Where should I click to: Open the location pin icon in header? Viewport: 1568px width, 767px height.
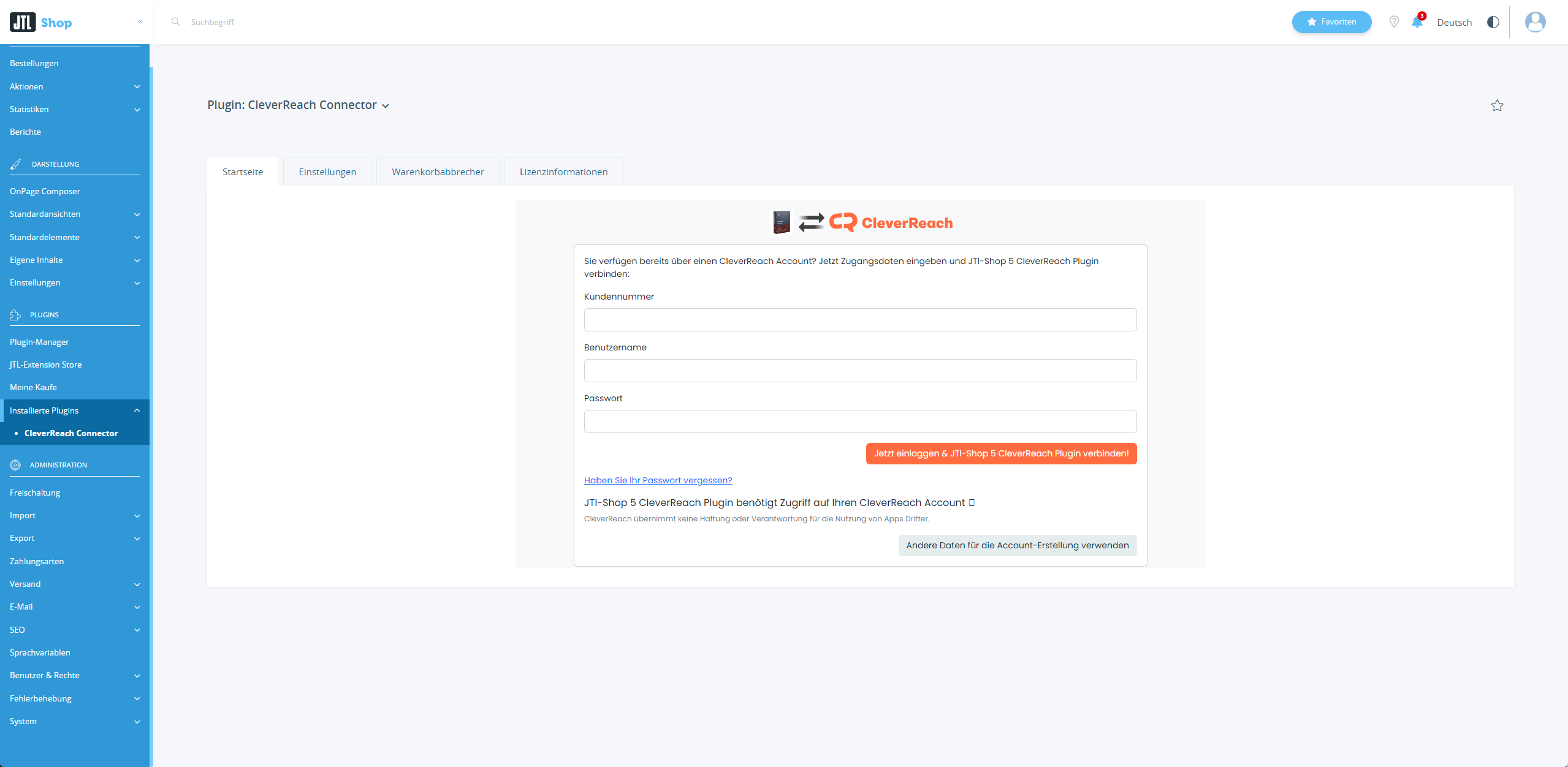pyautogui.click(x=1394, y=22)
